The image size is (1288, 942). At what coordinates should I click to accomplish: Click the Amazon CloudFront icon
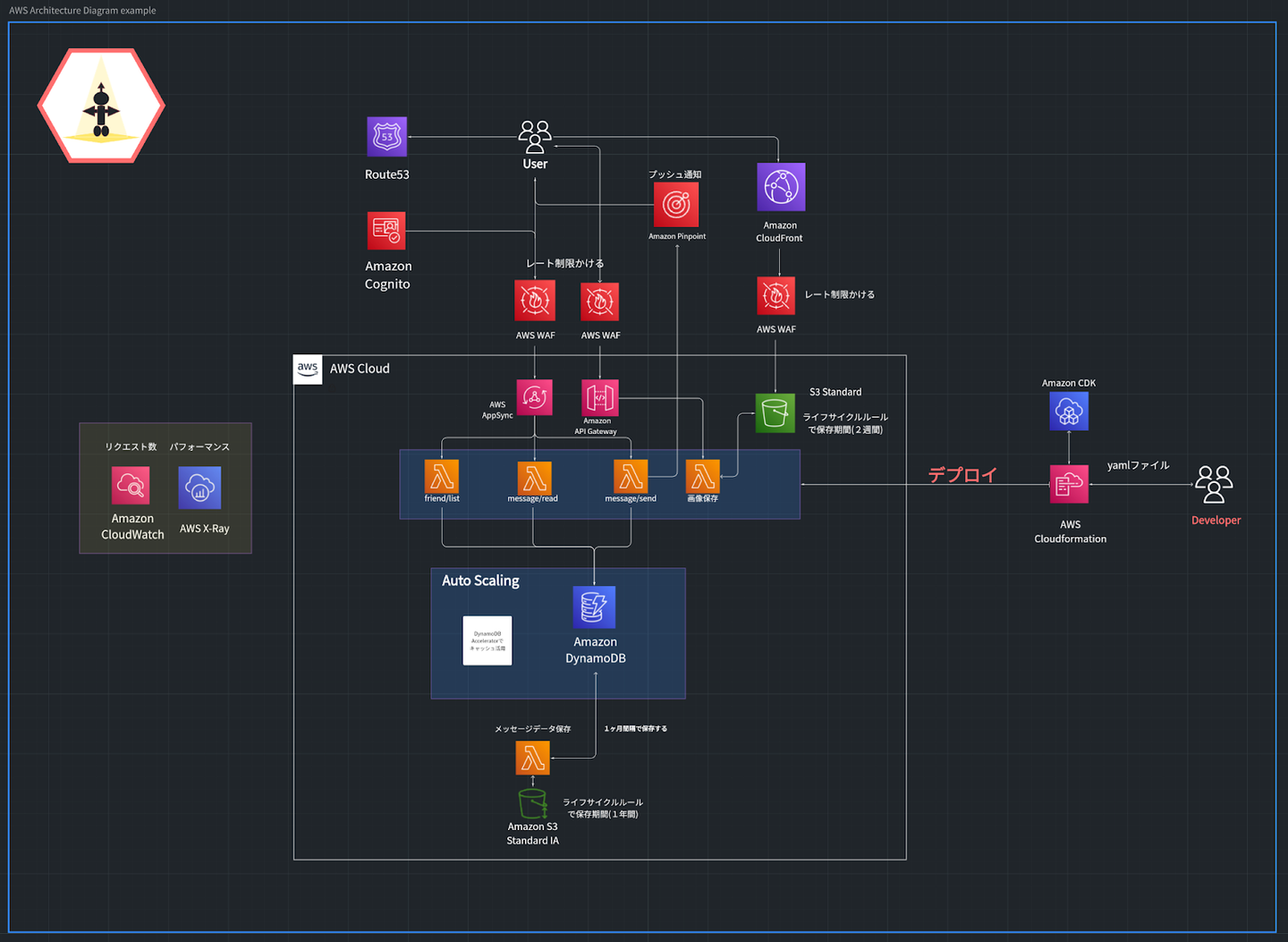[x=781, y=187]
